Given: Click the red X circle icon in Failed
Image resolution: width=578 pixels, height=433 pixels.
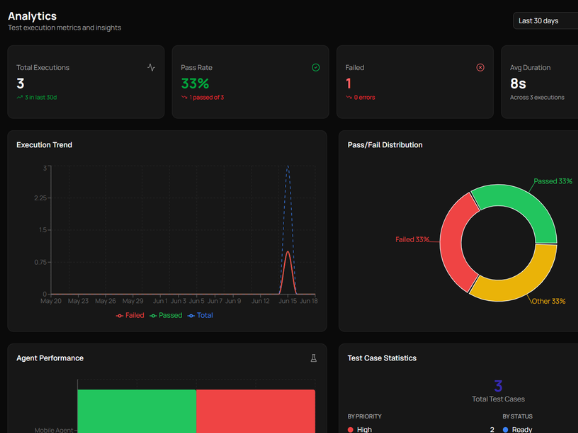Looking at the screenshot, I should [x=480, y=67].
